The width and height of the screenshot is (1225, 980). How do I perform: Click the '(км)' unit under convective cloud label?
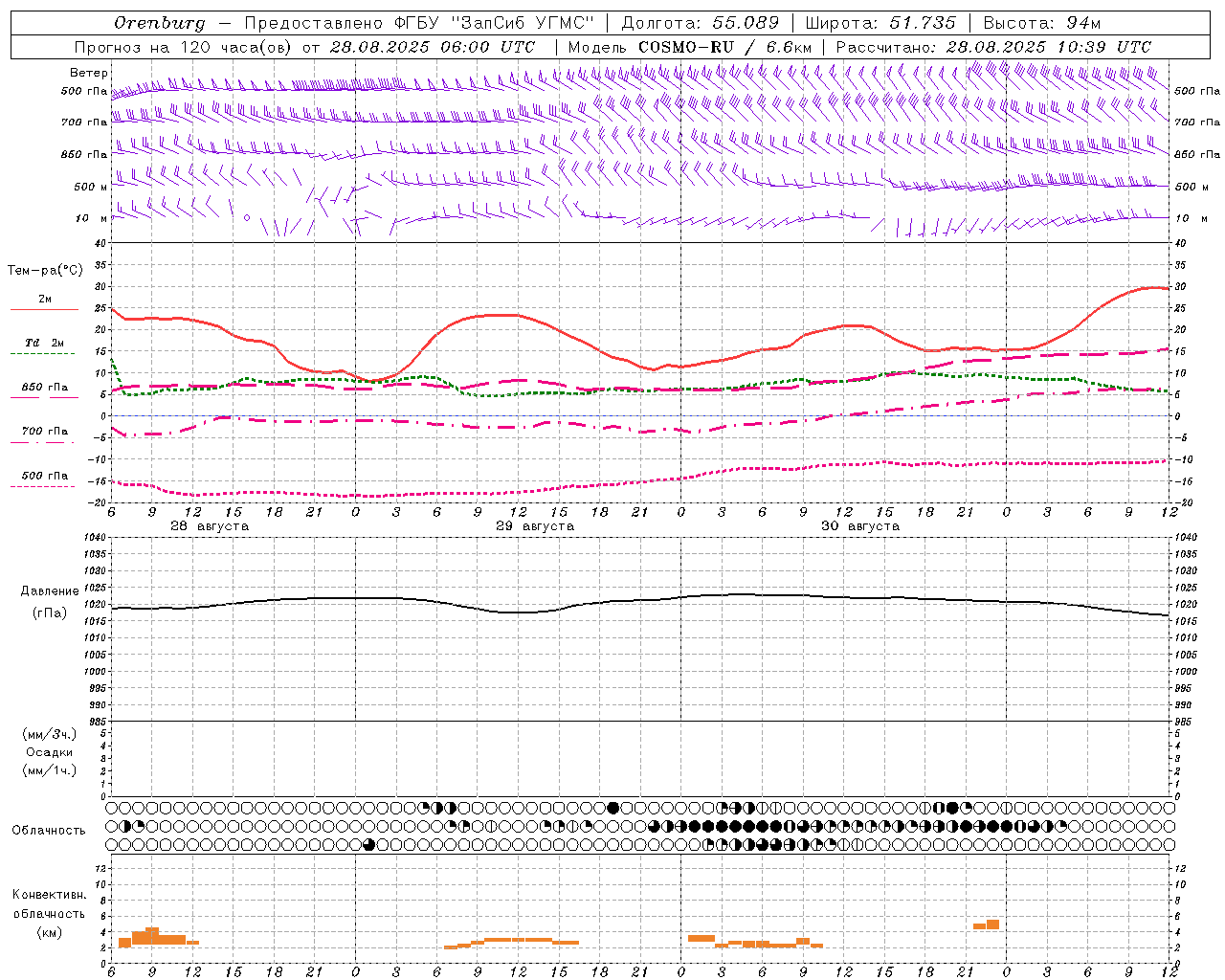point(50,932)
